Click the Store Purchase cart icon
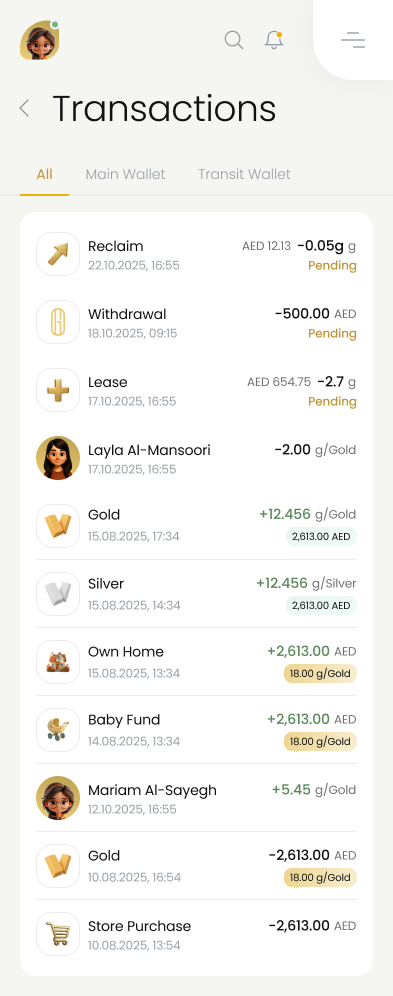This screenshot has height=996, width=393. [58, 934]
